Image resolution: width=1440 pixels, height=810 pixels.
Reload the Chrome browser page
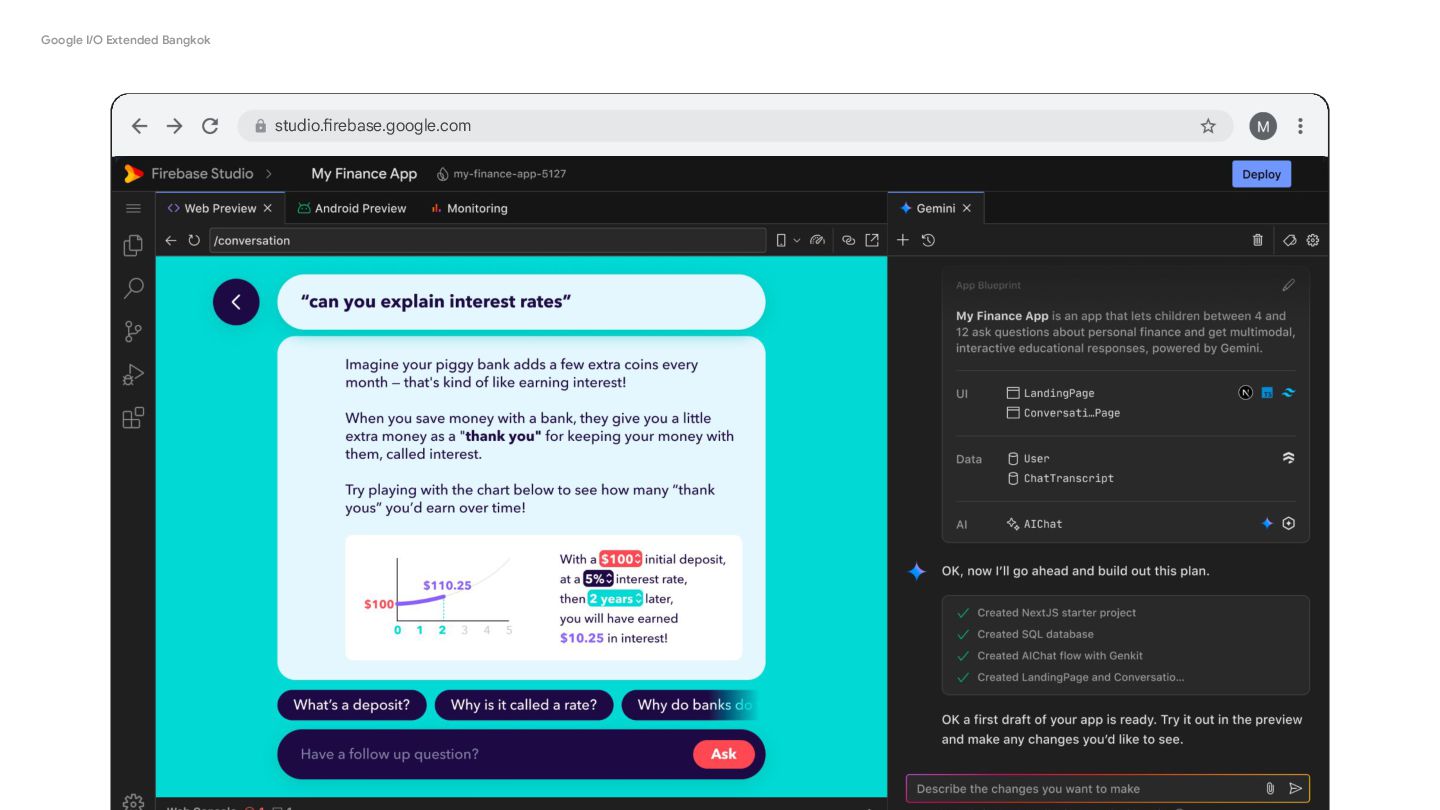coord(210,126)
